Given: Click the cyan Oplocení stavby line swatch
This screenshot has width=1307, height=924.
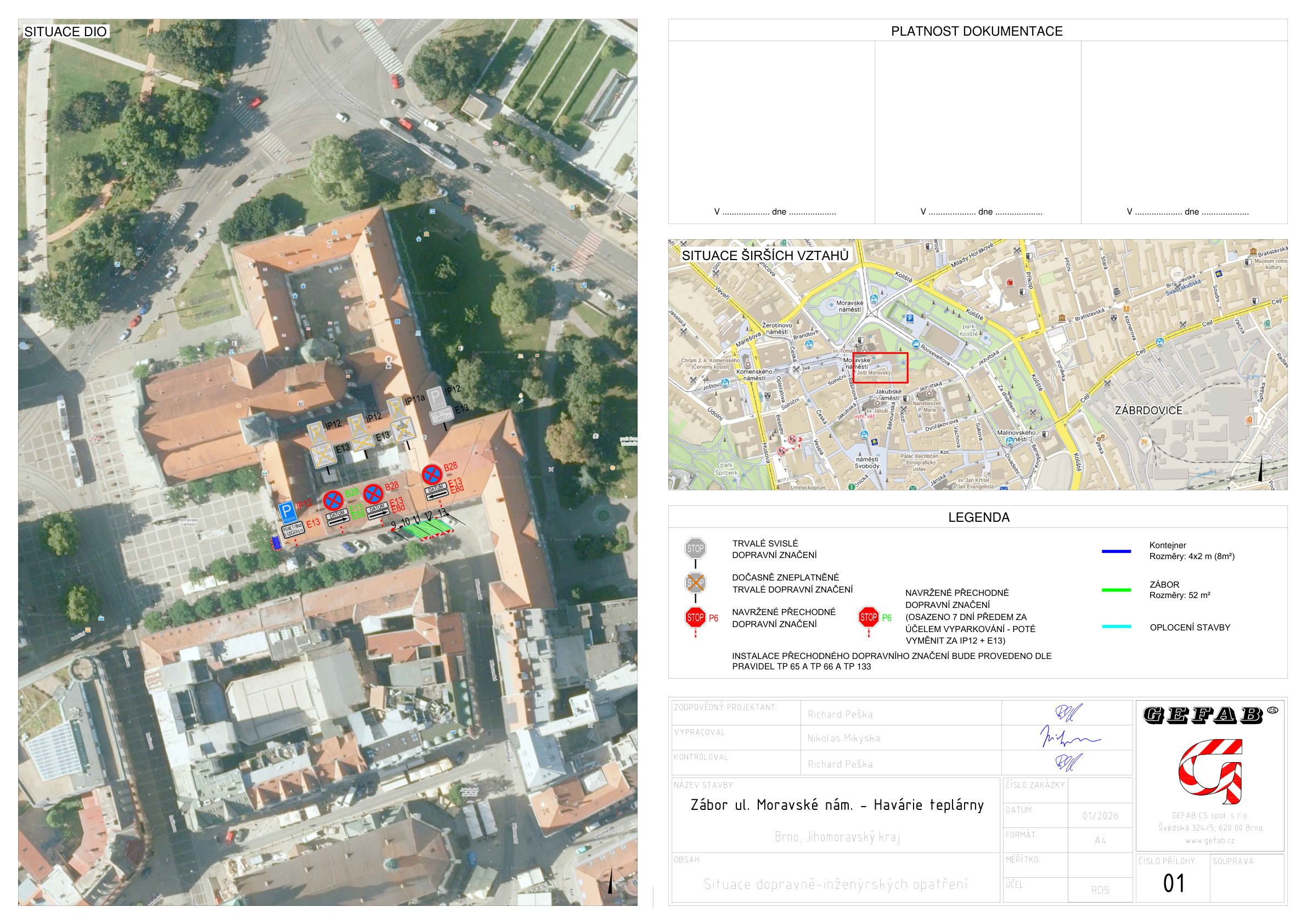Looking at the screenshot, I should click(x=1116, y=626).
